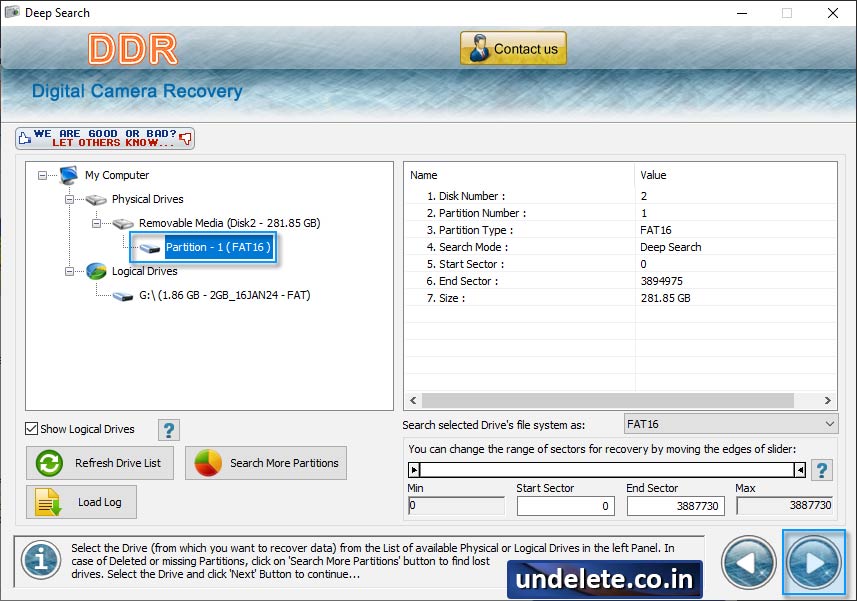This screenshot has width=857, height=601.
Task: Select the Logical Drives label
Action: (x=144, y=271)
